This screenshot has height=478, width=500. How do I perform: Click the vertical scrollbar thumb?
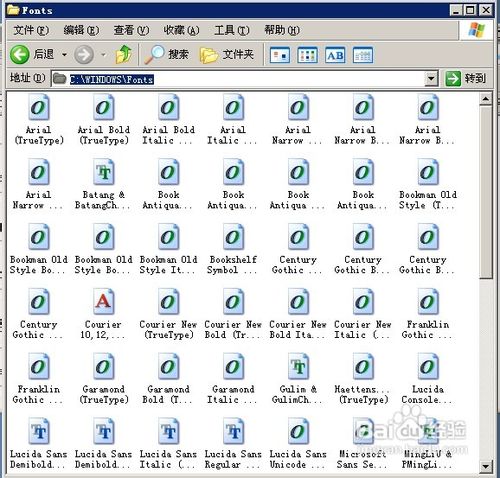486,192
